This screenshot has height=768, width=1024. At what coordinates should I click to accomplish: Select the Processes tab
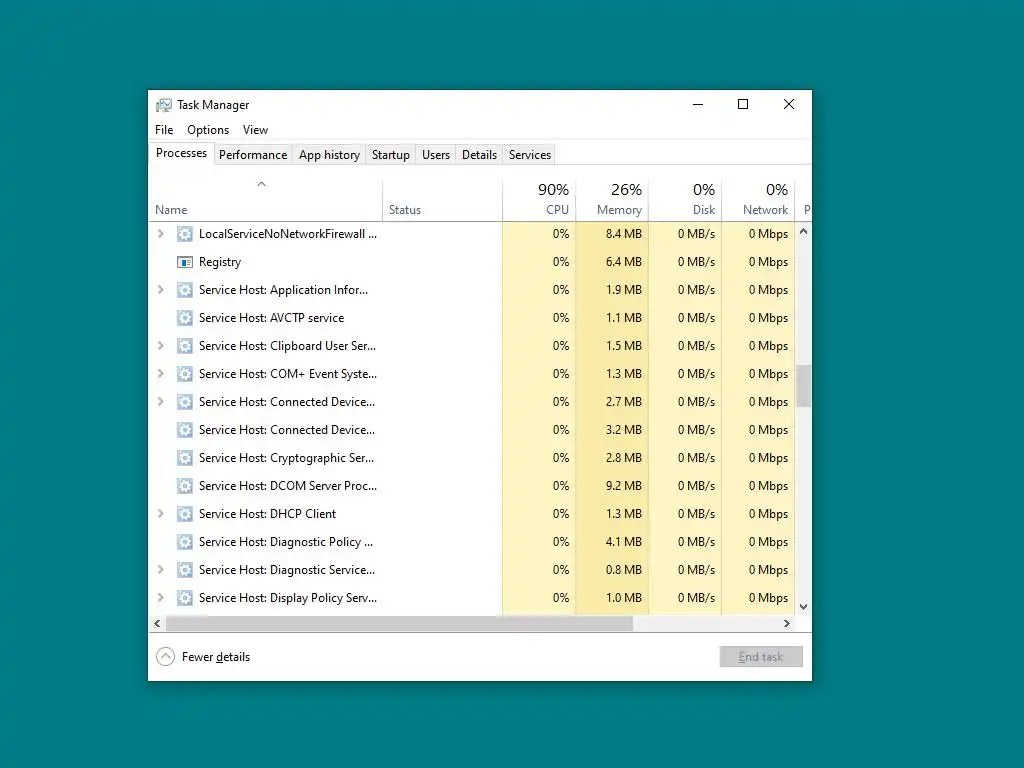[x=181, y=153]
